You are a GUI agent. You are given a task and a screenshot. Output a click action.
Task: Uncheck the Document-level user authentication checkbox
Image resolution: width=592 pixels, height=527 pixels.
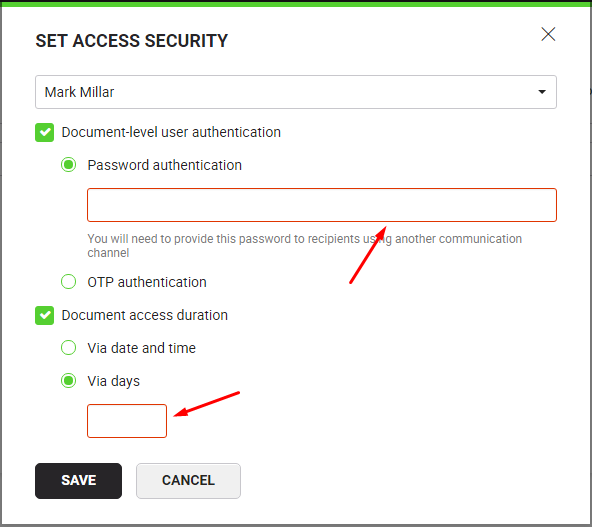(45, 133)
